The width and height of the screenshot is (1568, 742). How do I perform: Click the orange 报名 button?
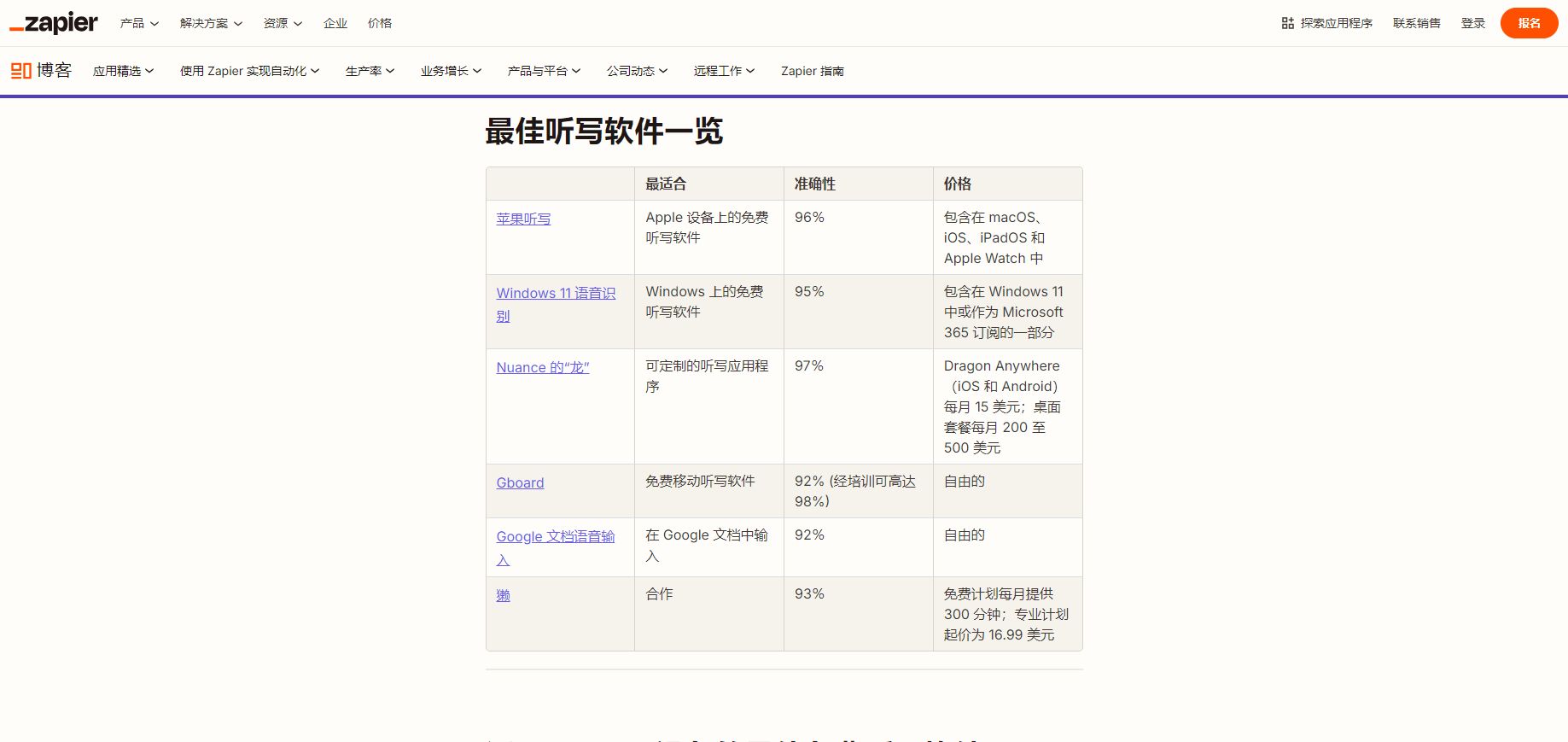(1529, 23)
